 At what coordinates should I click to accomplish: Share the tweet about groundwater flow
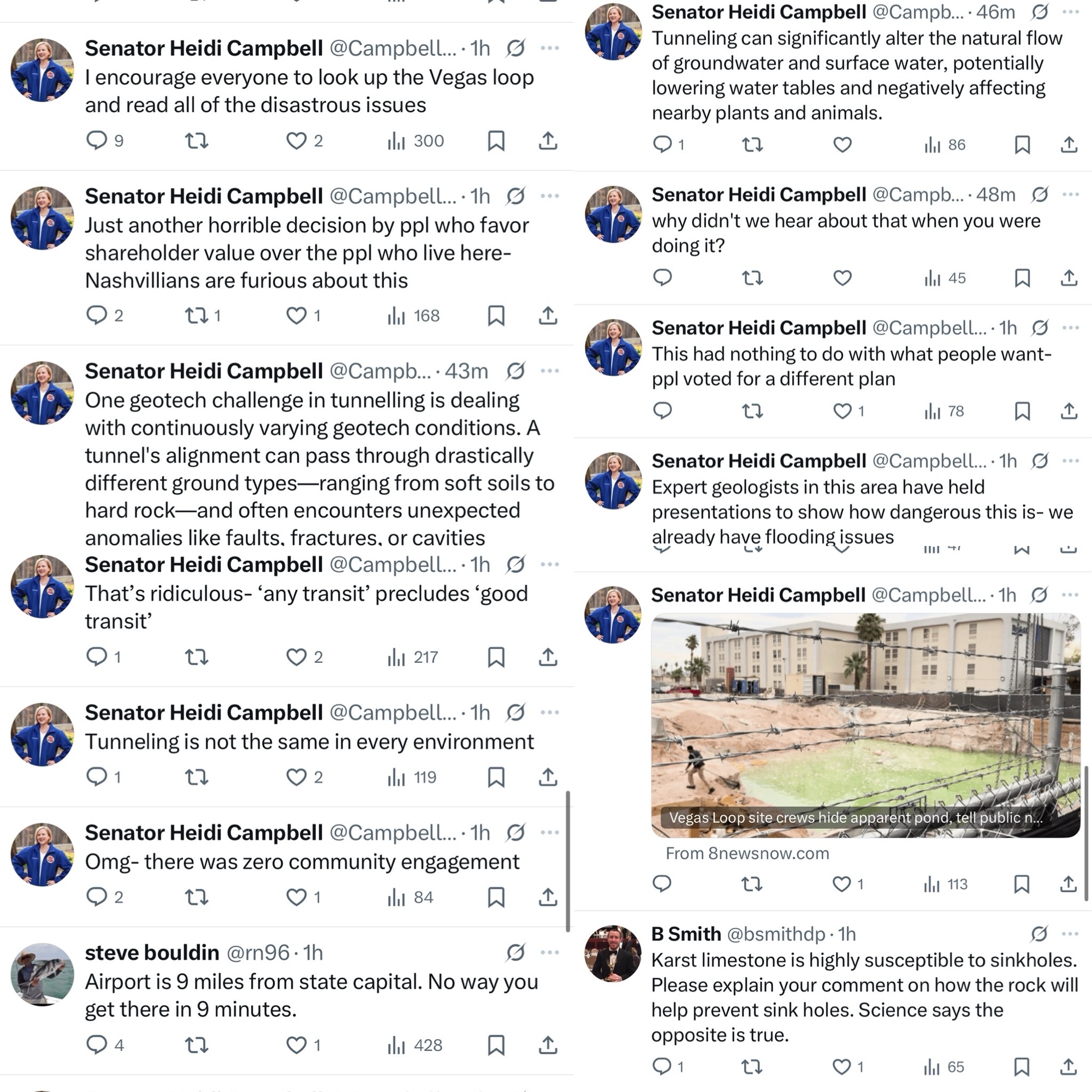pos(1069,145)
